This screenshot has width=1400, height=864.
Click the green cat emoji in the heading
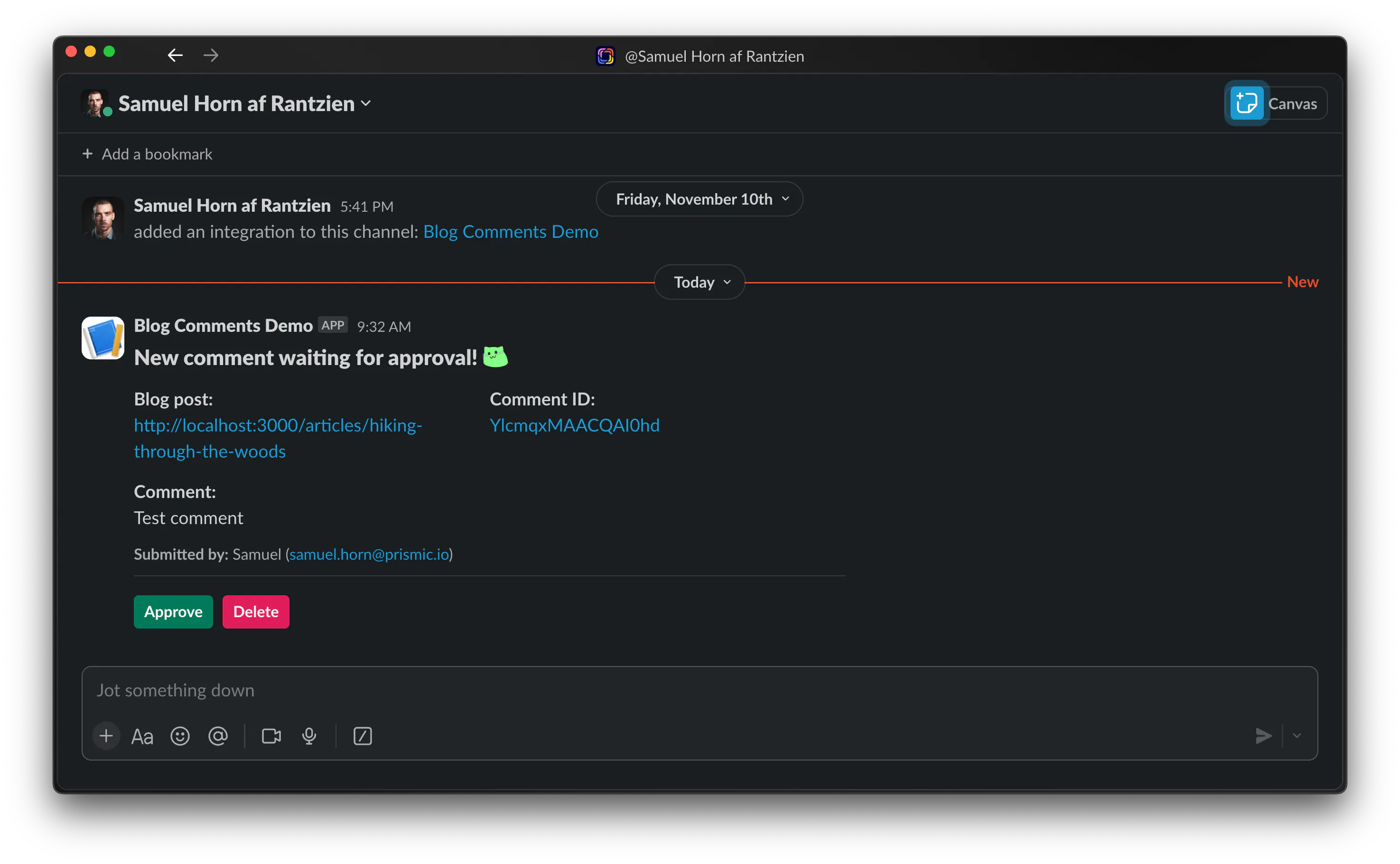pyautogui.click(x=495, y=357)
